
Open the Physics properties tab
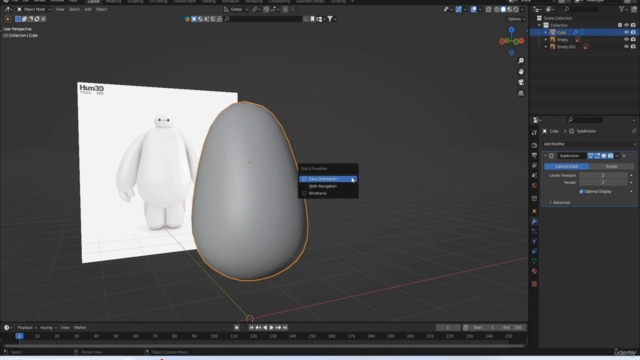point(534,241)
